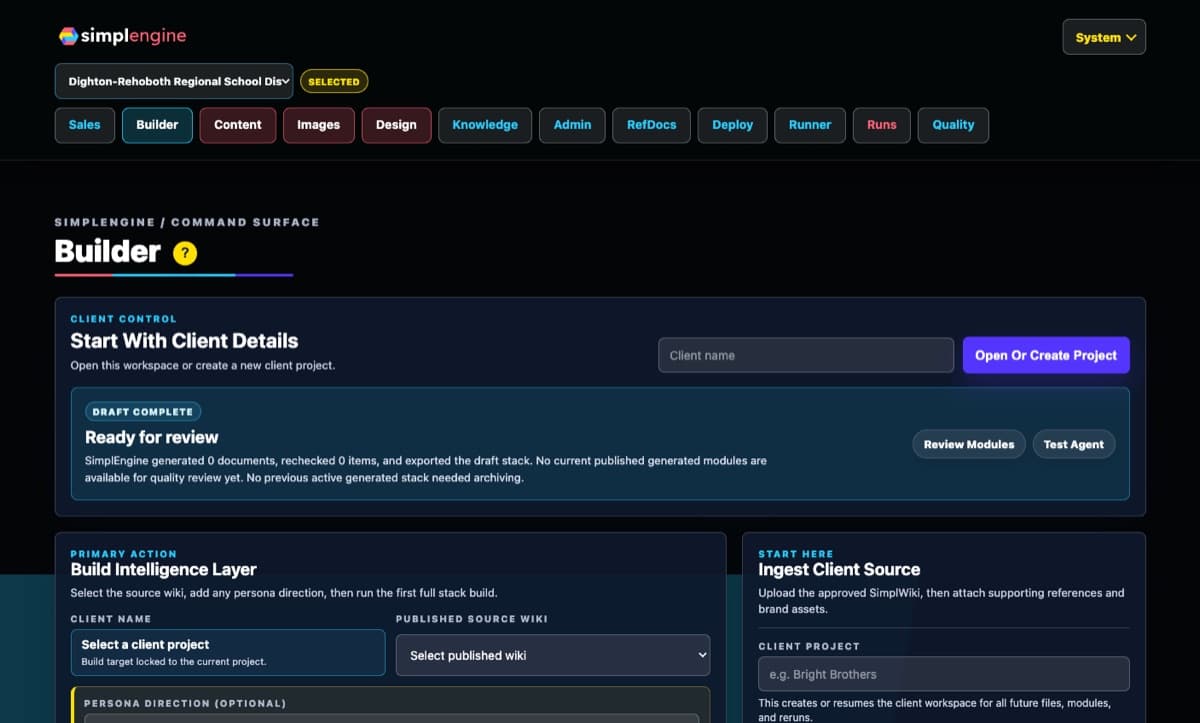Screen dimensions: 1200x723
Task: Open the Runs tab
Action: tap(882, 125)
